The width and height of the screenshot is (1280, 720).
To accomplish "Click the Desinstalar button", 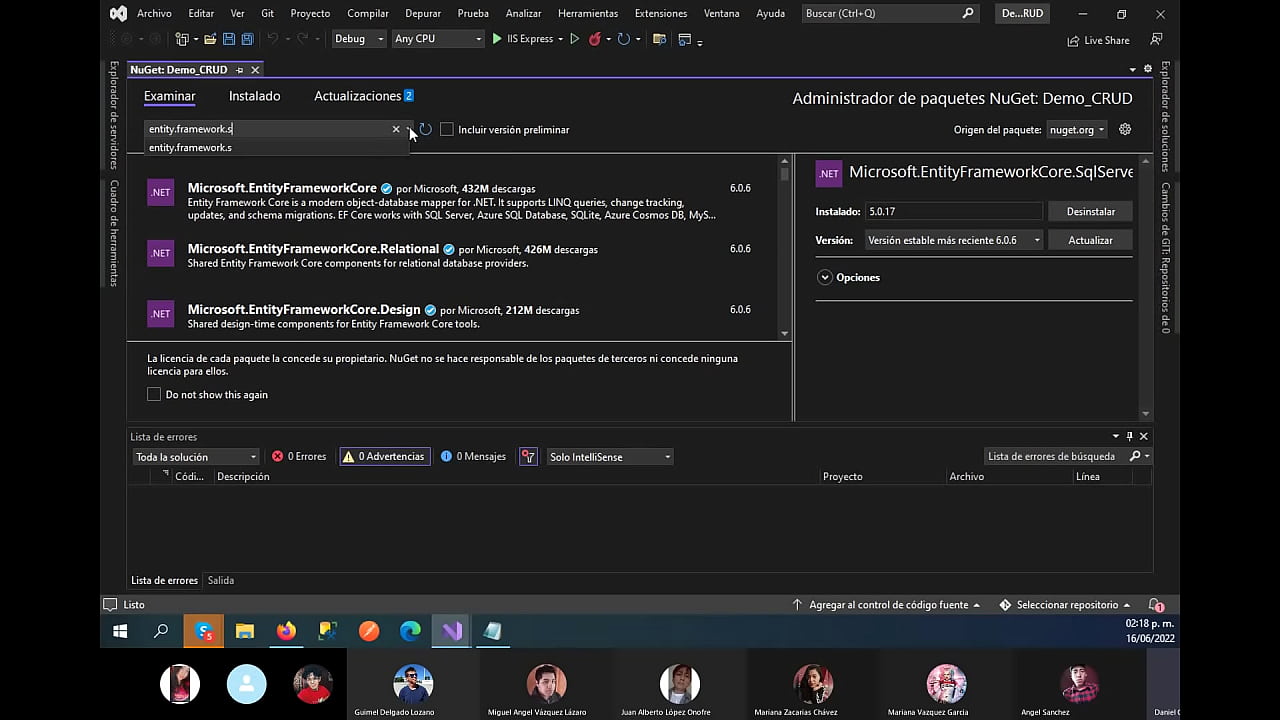I will 1092,211.
